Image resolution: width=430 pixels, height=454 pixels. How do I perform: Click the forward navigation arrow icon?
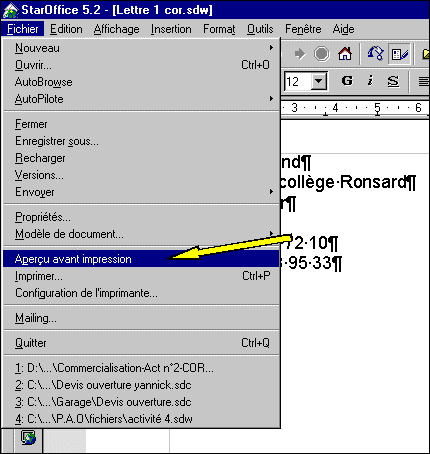pyautogui.click(x=300, y=54)
